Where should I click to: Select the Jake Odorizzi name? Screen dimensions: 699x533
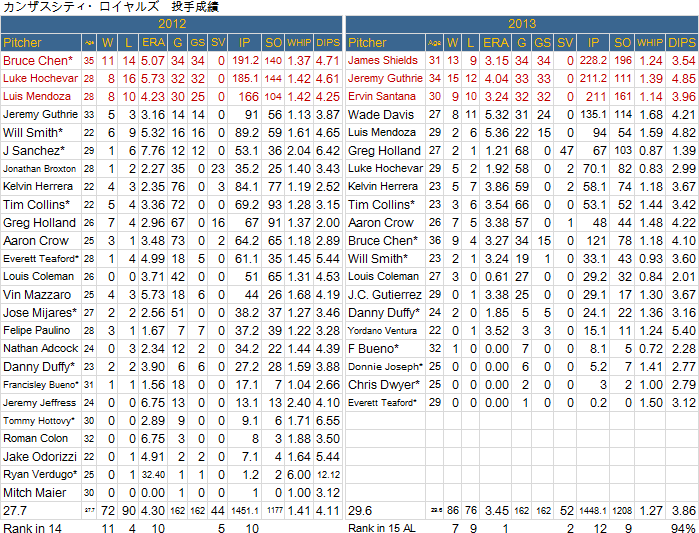(40, 457)
